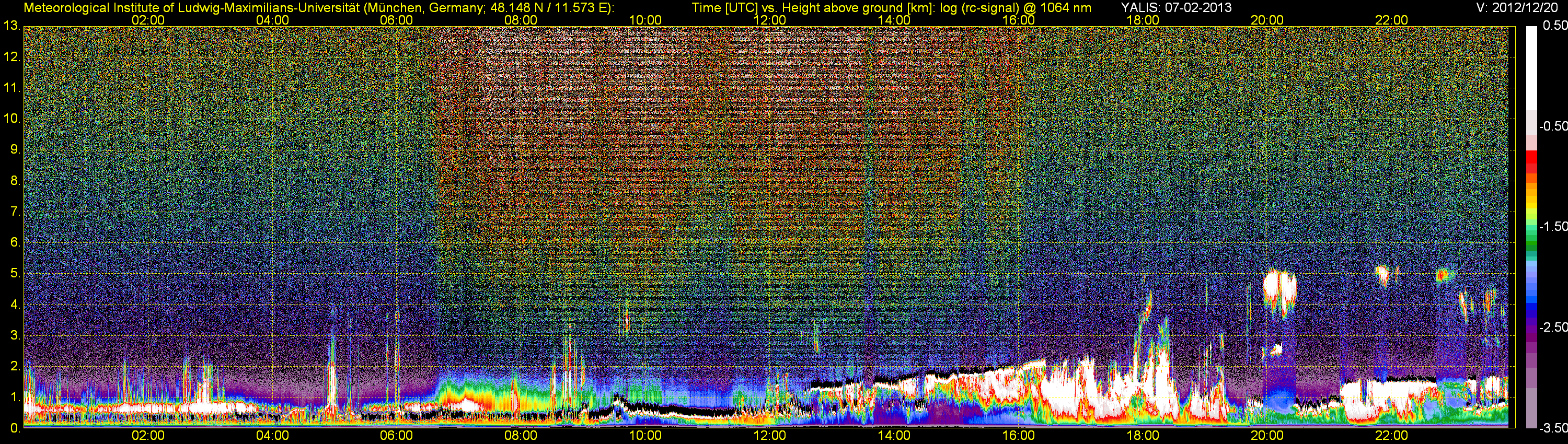Viewport: 1568px width, 444px height.
Task: Click the Meteorological Institute title text
Action: [318, 8]
